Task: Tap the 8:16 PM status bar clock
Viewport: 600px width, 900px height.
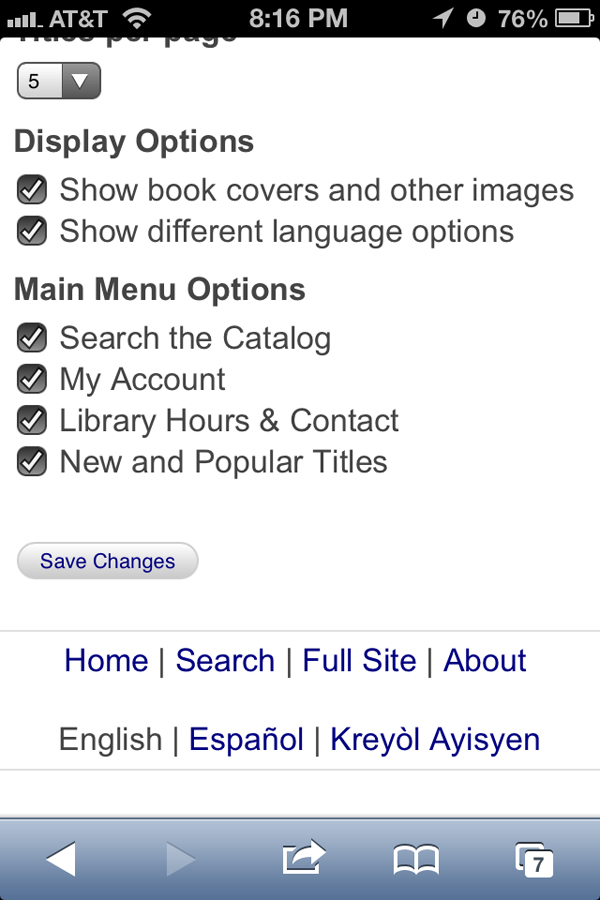Action: 298,18
